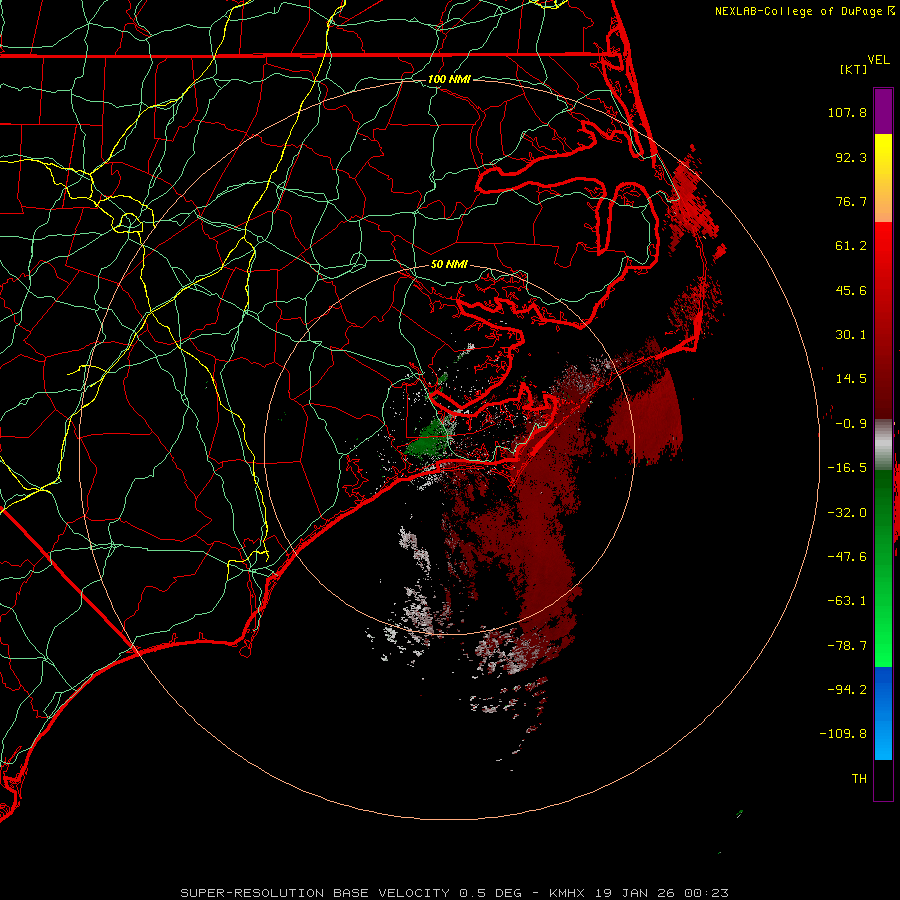Click the 107.8 scale value
900x900 pixels.
847,112
